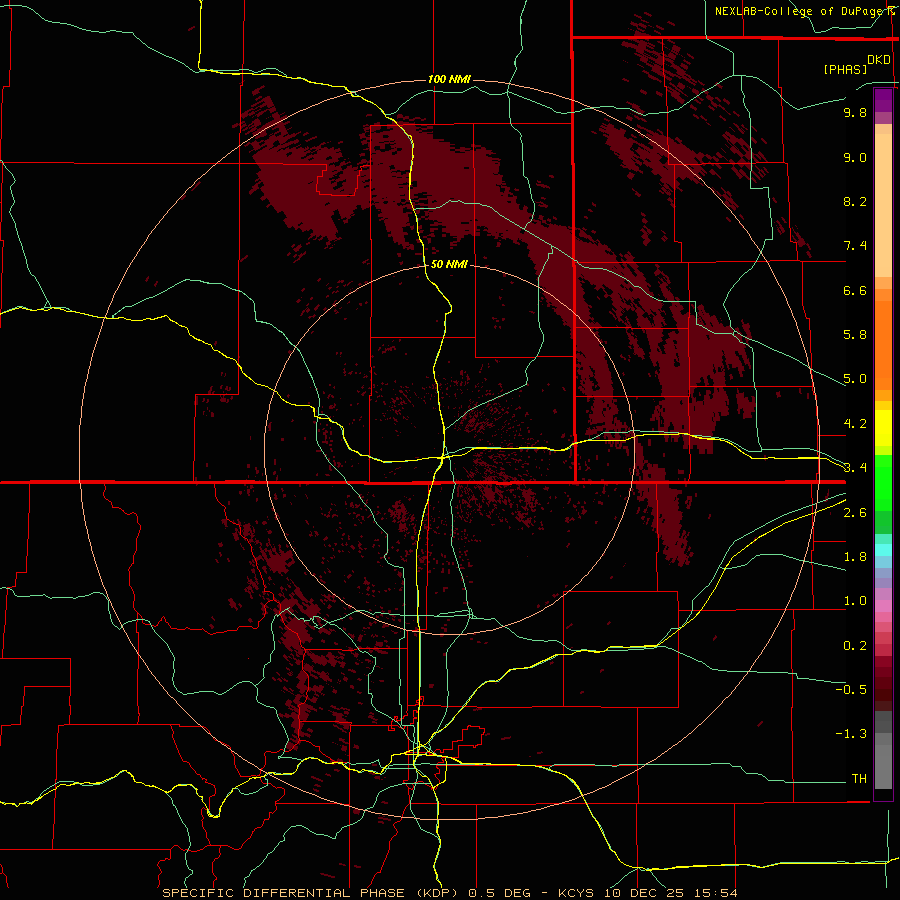This screenshot has height=900, width=900.
Task: Click the -1.3 scale value
Action: coord(851,734)
